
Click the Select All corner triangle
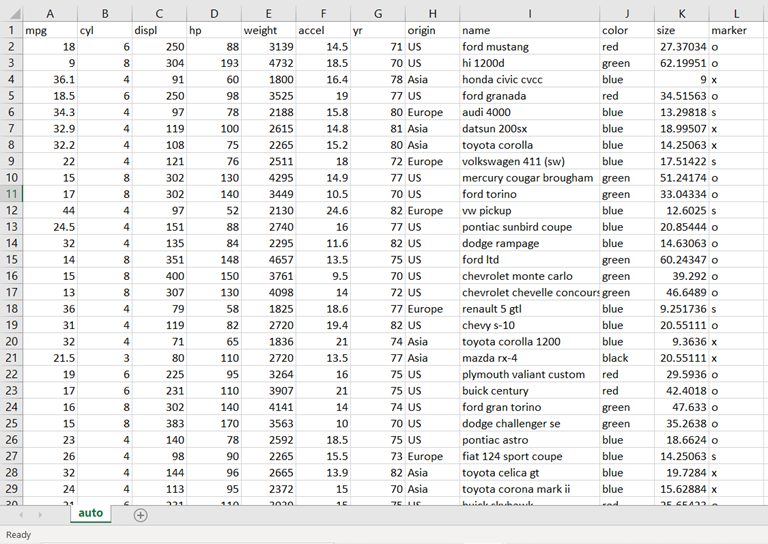tap(15, 14)
